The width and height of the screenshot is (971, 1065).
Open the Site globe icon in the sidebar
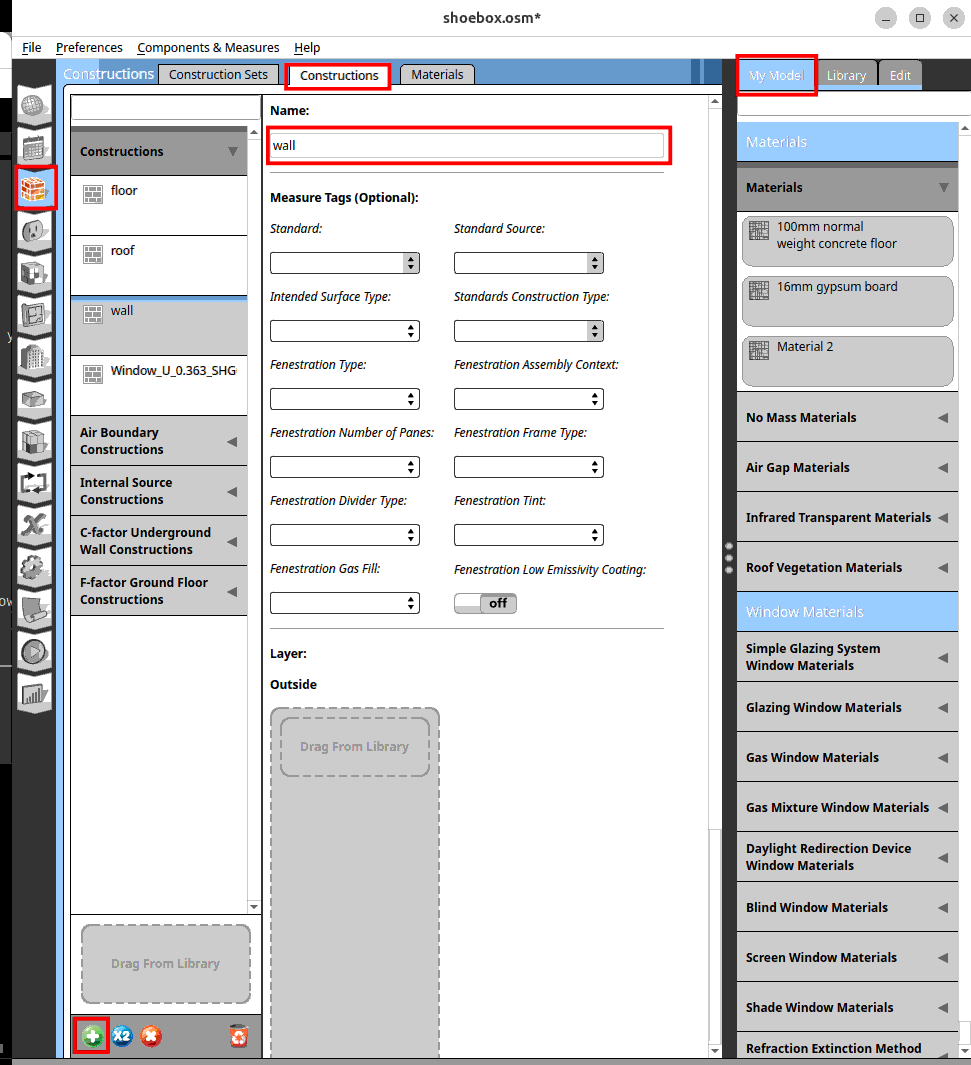pyautogui.click(x=36, y=105)
